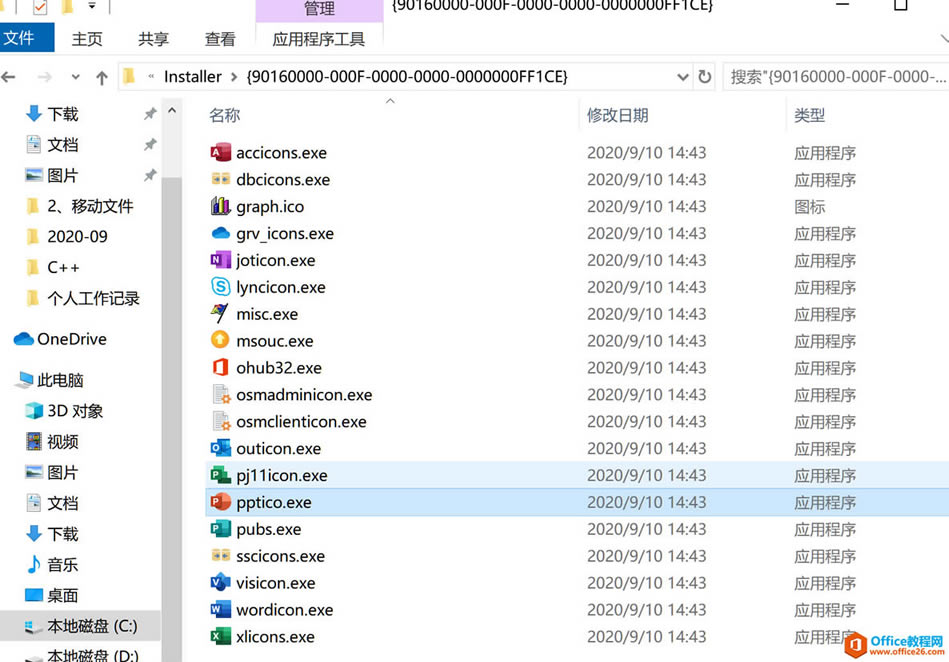Open recent locations dropdown arrow
The image size is (949, 662).
[x=75, y=77]
